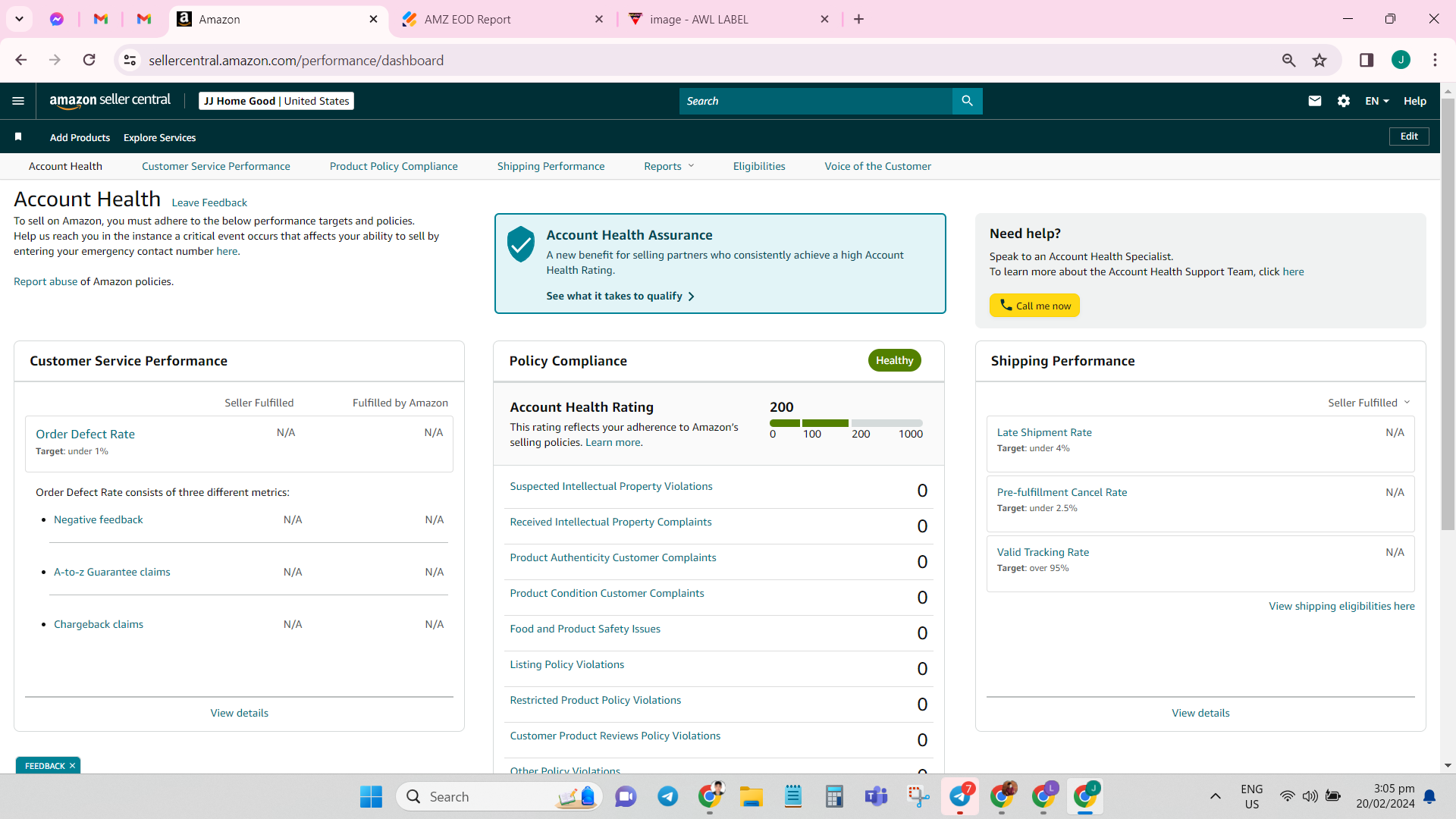1456x819 pixels.
Task: Open Voice of the Customer tab
Action: pyautogui.click(x=878, y=166)
